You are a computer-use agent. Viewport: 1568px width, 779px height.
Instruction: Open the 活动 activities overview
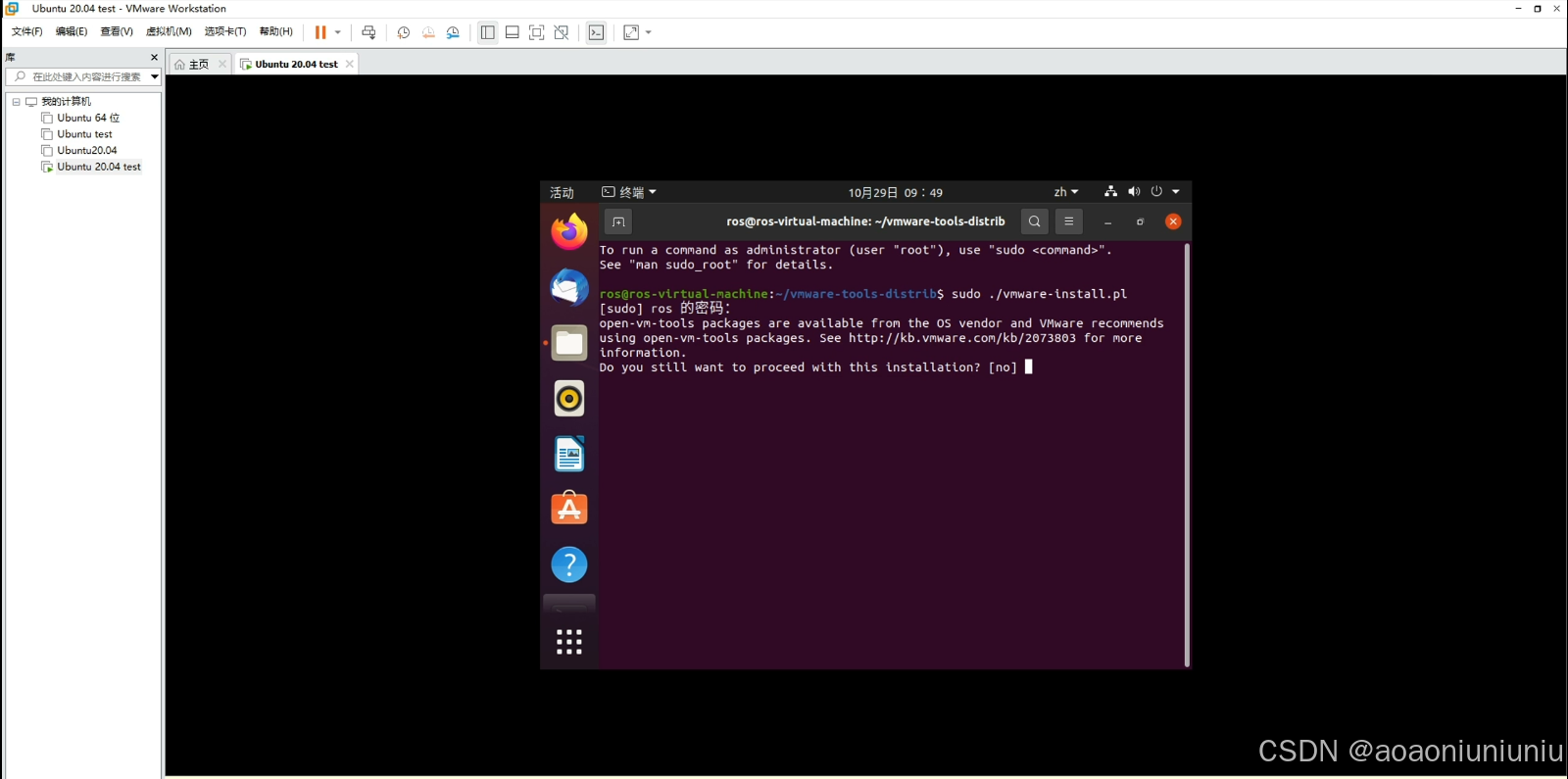562,192
